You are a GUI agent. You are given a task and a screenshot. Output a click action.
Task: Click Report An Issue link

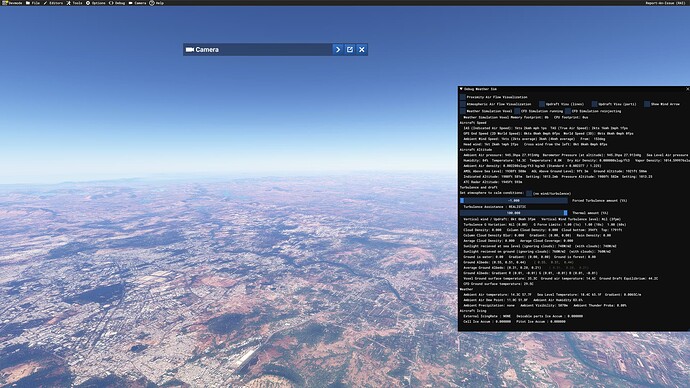click(x=665, y=3)
